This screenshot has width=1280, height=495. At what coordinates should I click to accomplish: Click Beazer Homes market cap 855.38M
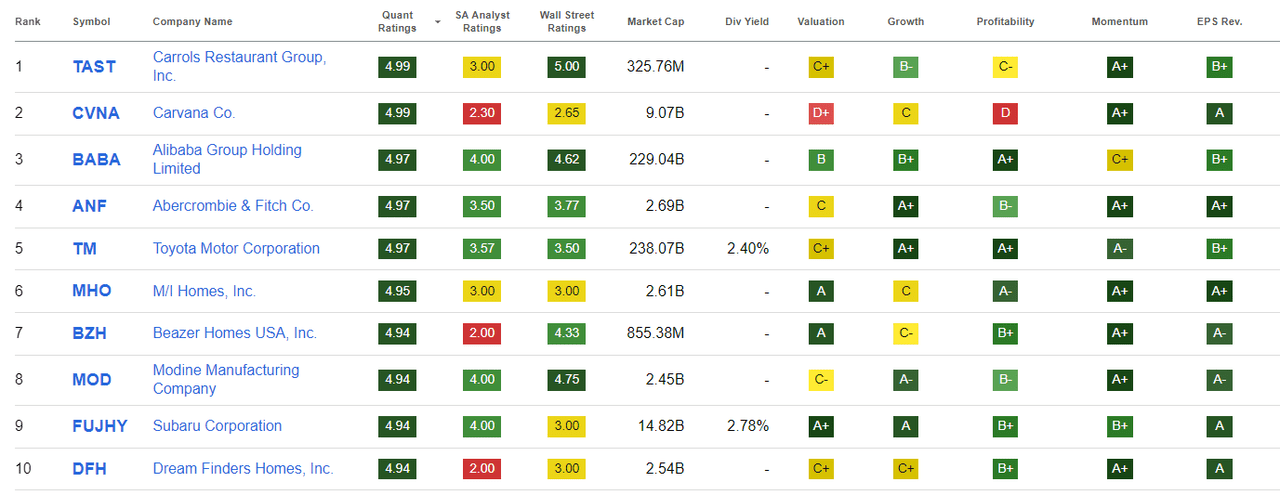[656, 333]
